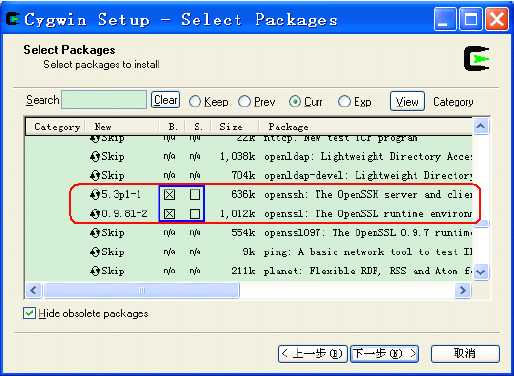
Task: Click the openssl package description text
Action: pyautogui.click(x=368, y=214)
